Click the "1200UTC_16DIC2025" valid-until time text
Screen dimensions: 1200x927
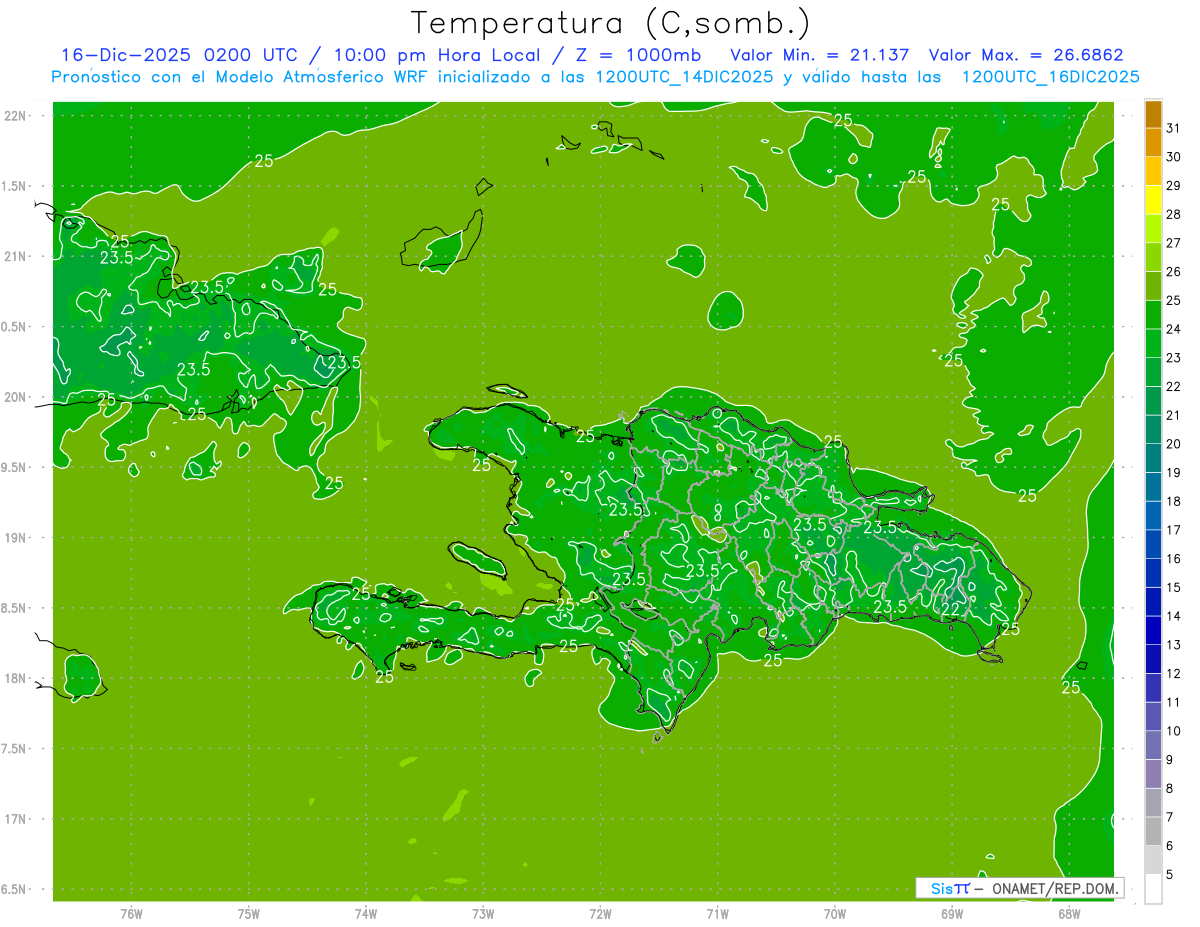(x=1051, y=77)
